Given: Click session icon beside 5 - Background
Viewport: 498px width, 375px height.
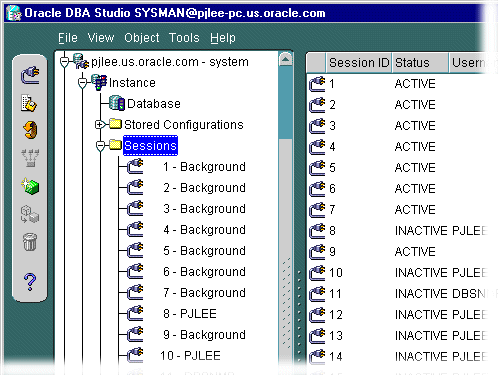Looking at the screenshot, I should point(135,250).
